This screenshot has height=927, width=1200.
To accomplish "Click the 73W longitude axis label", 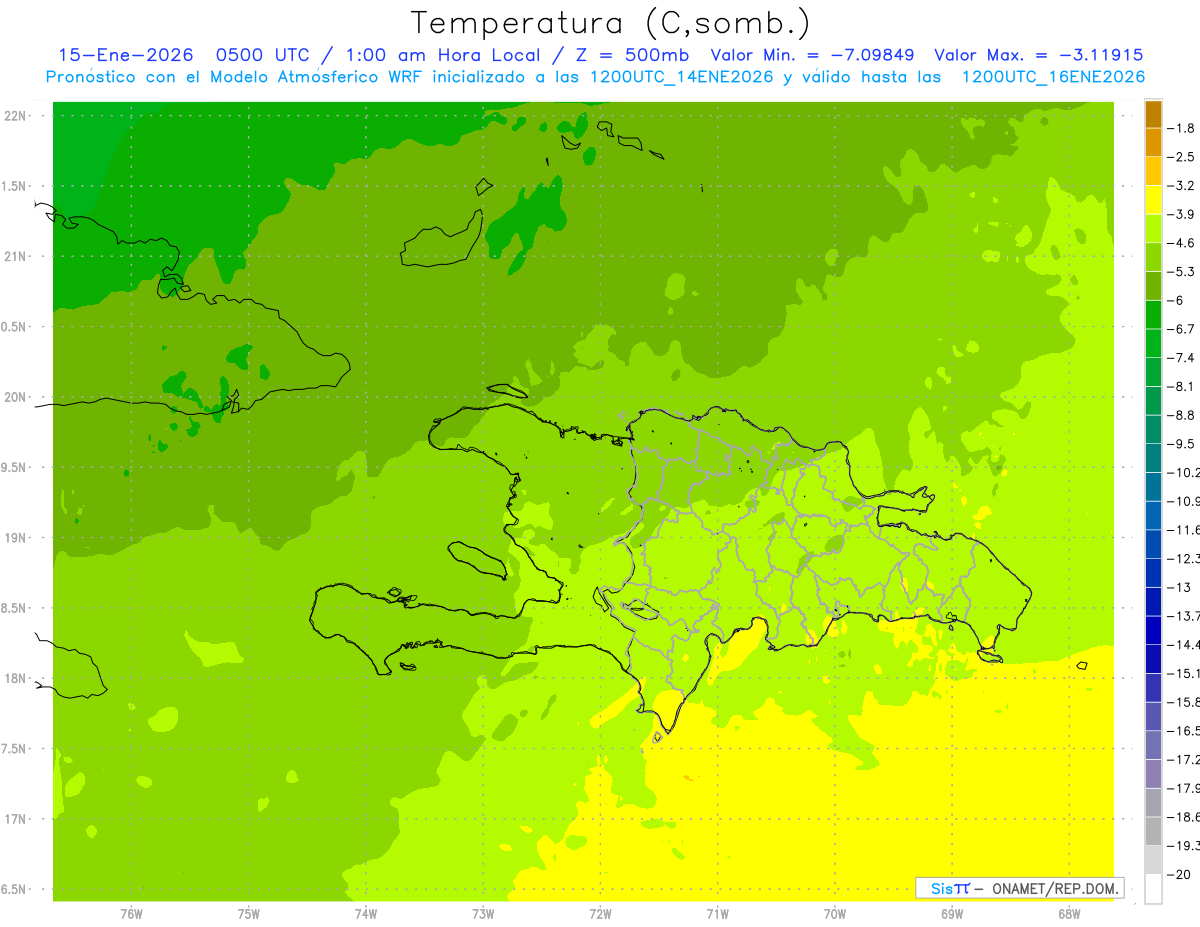I will (483, 914).
